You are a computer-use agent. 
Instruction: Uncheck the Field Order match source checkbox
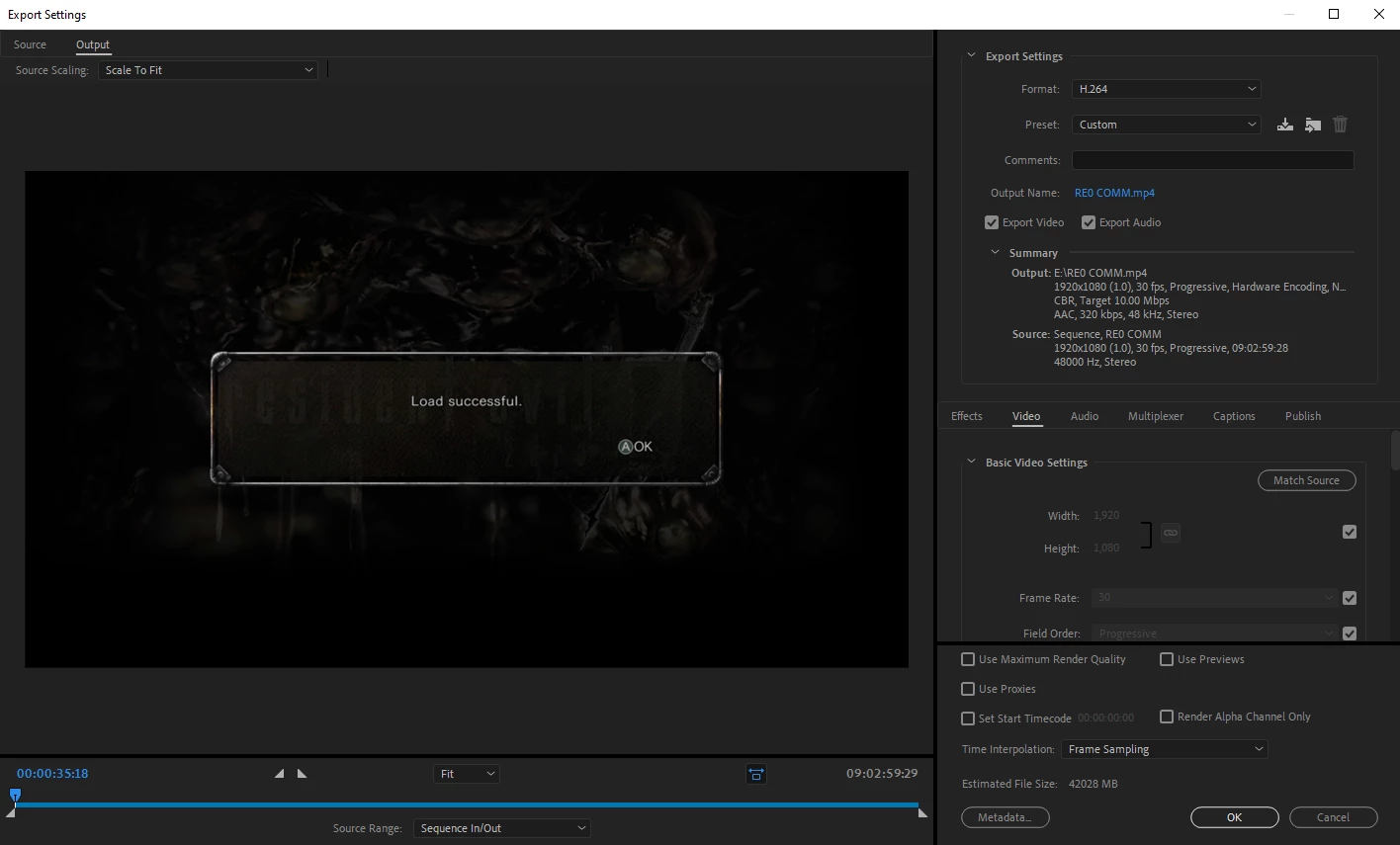tap(1350, 634)
